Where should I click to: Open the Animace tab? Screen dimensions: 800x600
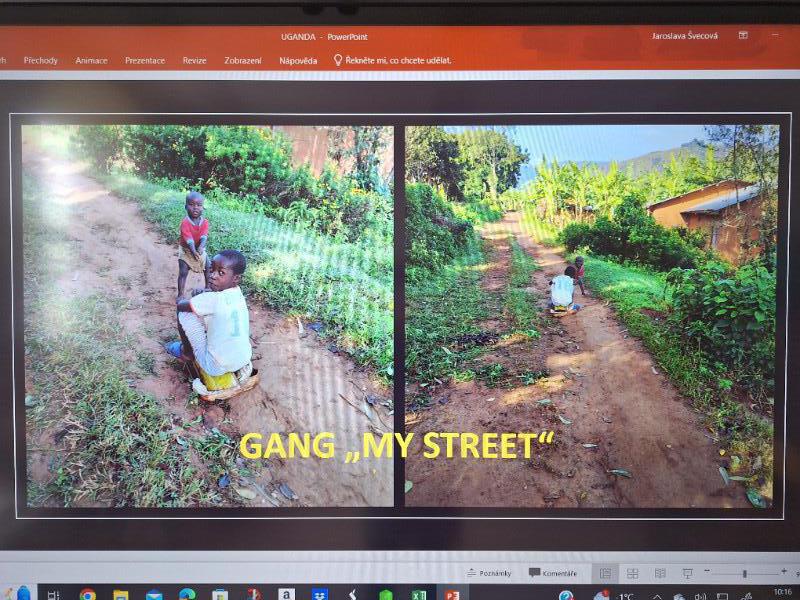pyautogui.click(x=91, y=60)
